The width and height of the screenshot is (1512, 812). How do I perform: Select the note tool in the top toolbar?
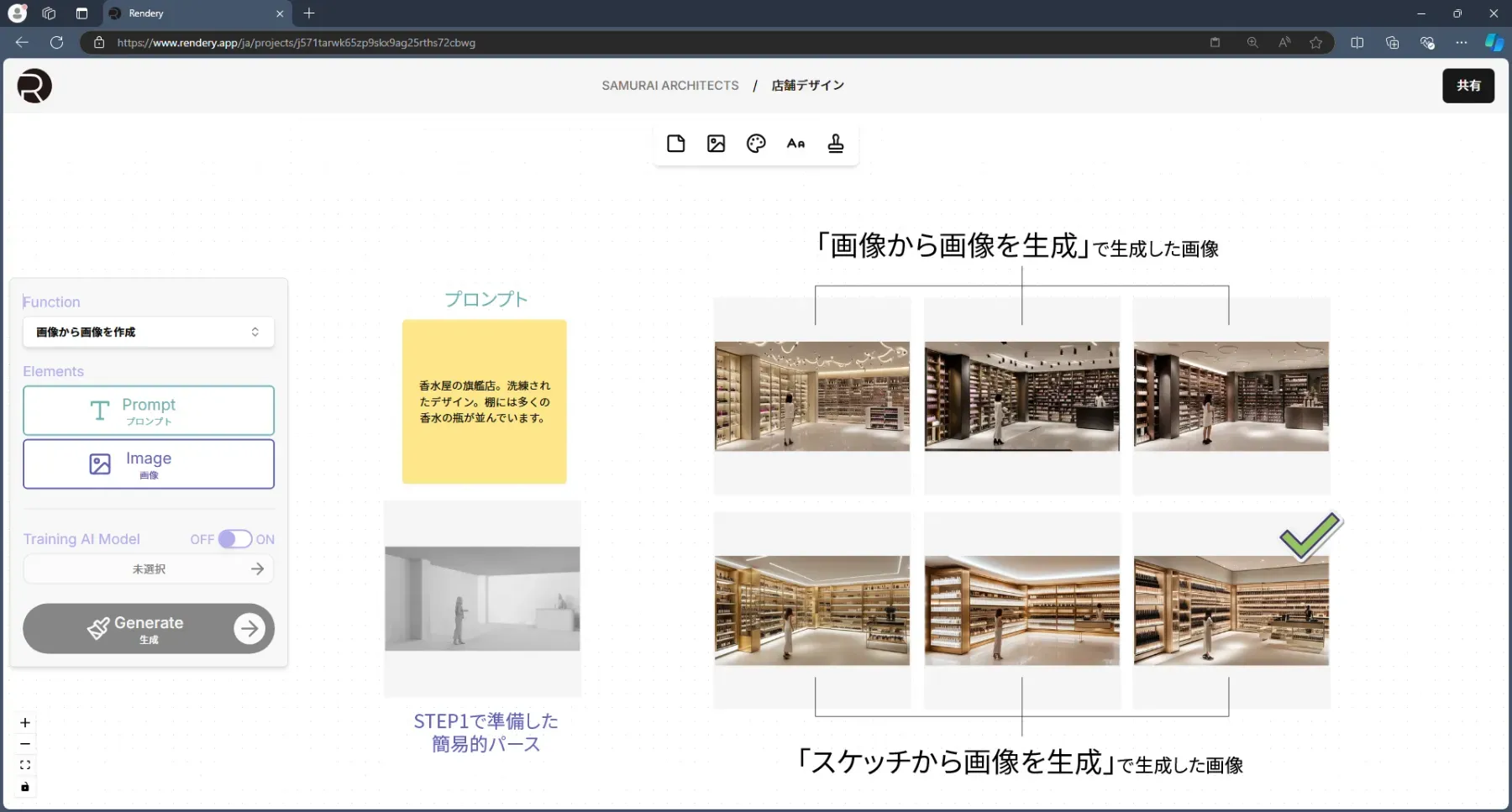point(675,143)
